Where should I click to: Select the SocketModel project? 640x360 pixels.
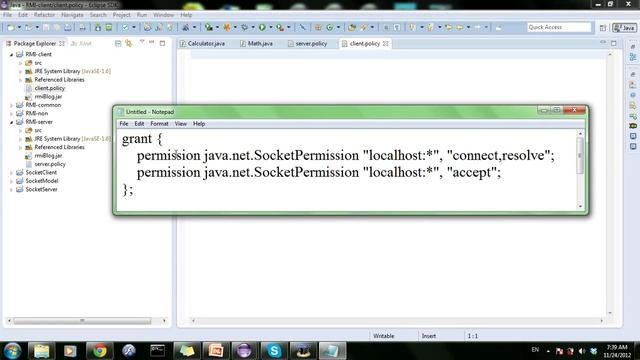[42, 181]
